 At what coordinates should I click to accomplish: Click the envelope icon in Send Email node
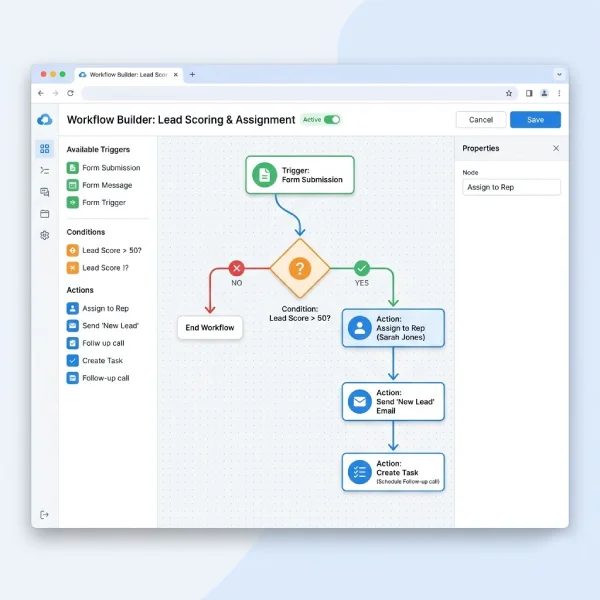tap(360, 401)
